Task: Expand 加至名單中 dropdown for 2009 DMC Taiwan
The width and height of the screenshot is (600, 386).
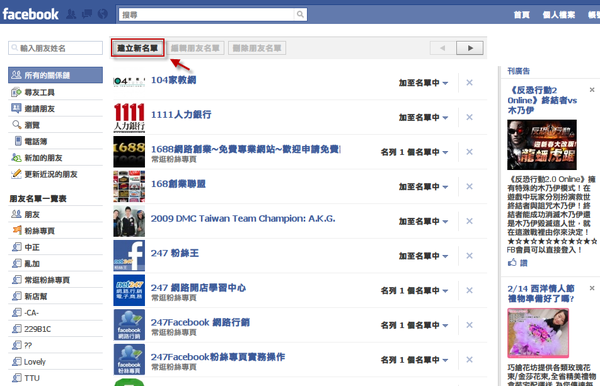Action: [423, 221]
